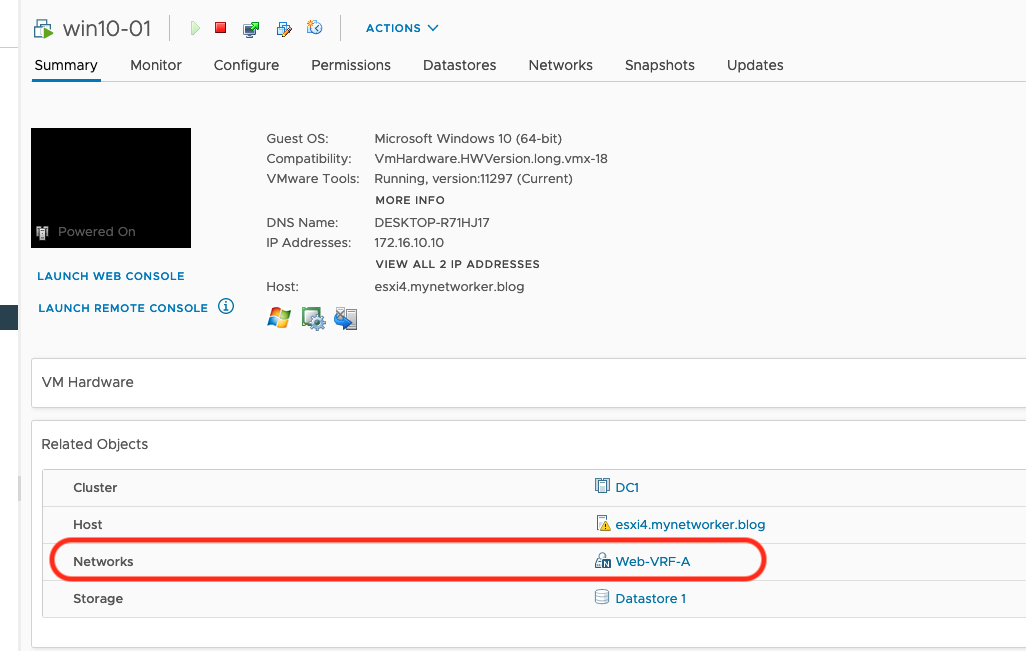Go to the Configure tab
1026x651 pixels.
point(246,65)
